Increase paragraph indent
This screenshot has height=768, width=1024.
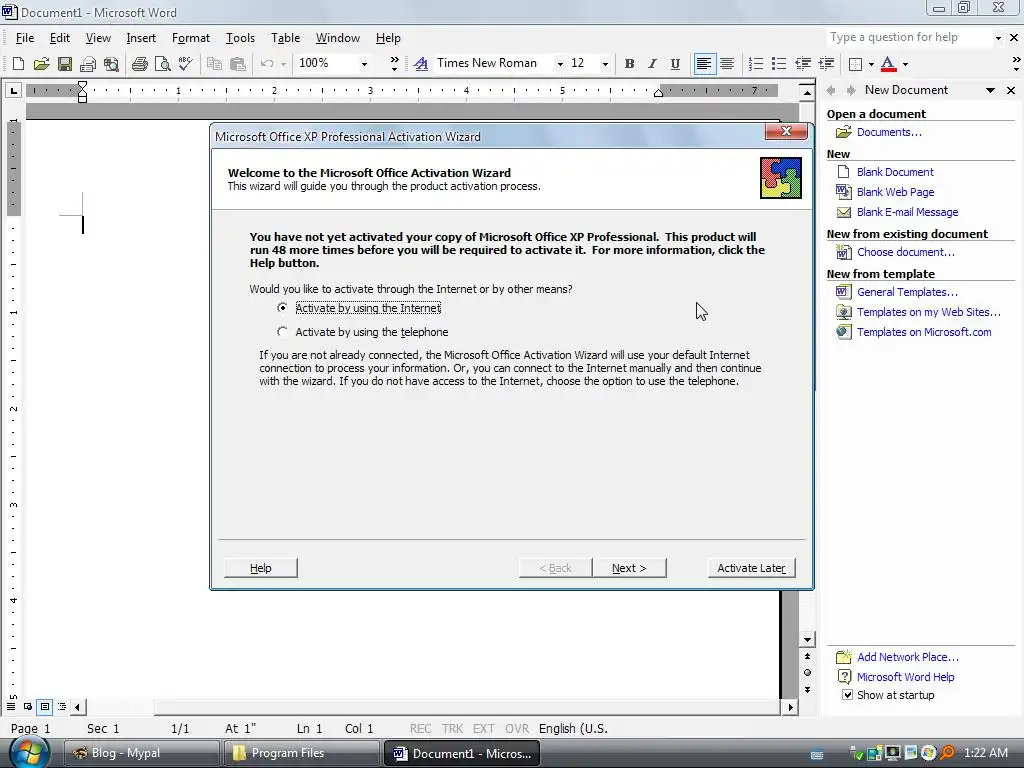pyautogui.click(x=826, y=63)
